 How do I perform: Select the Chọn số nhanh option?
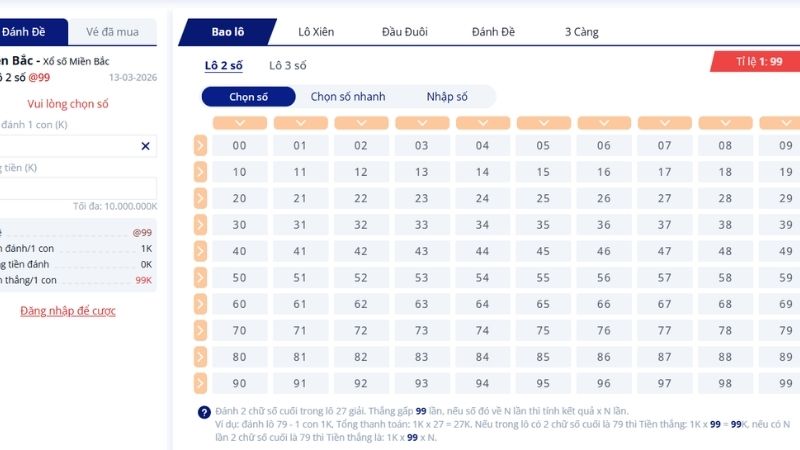(x=347, y=97)
